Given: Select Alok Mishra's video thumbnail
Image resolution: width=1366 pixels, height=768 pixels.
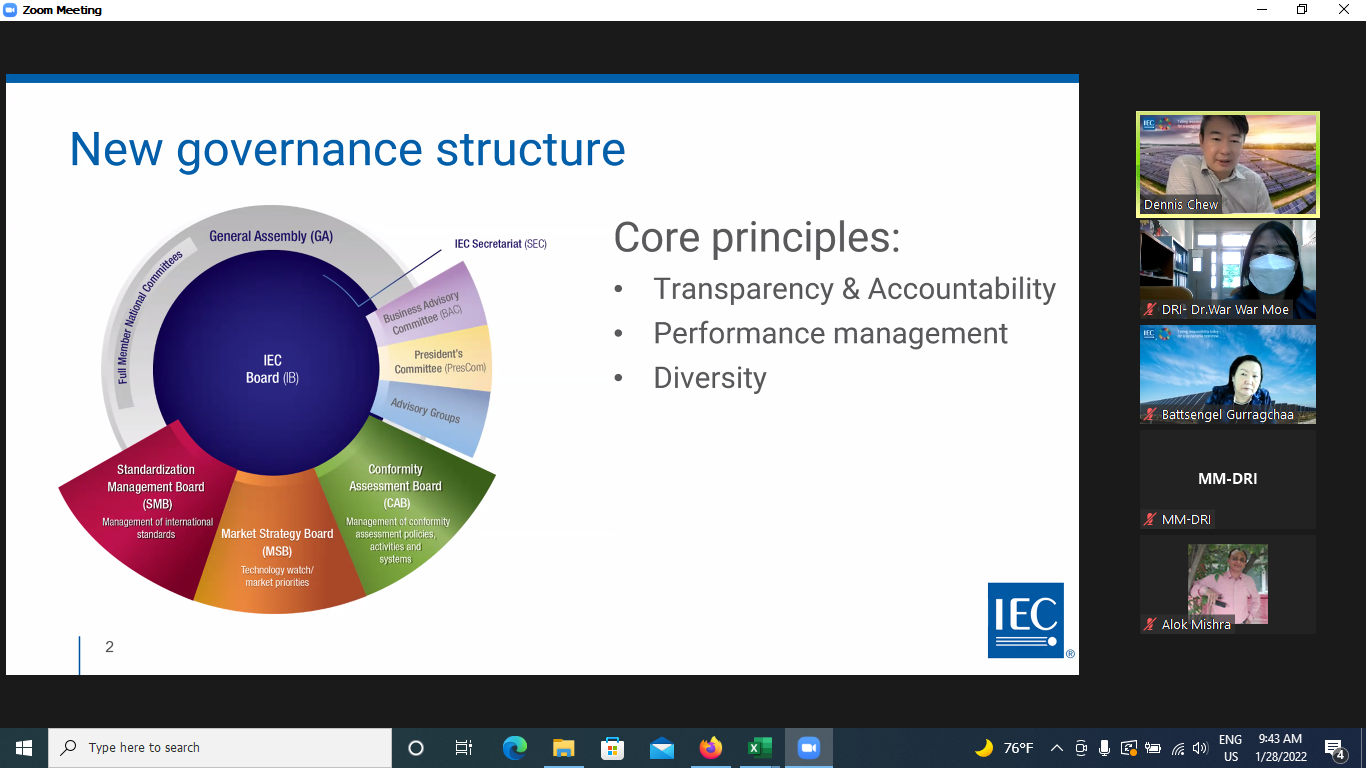Looking at the screenshot, I should tap(1228, 584).
